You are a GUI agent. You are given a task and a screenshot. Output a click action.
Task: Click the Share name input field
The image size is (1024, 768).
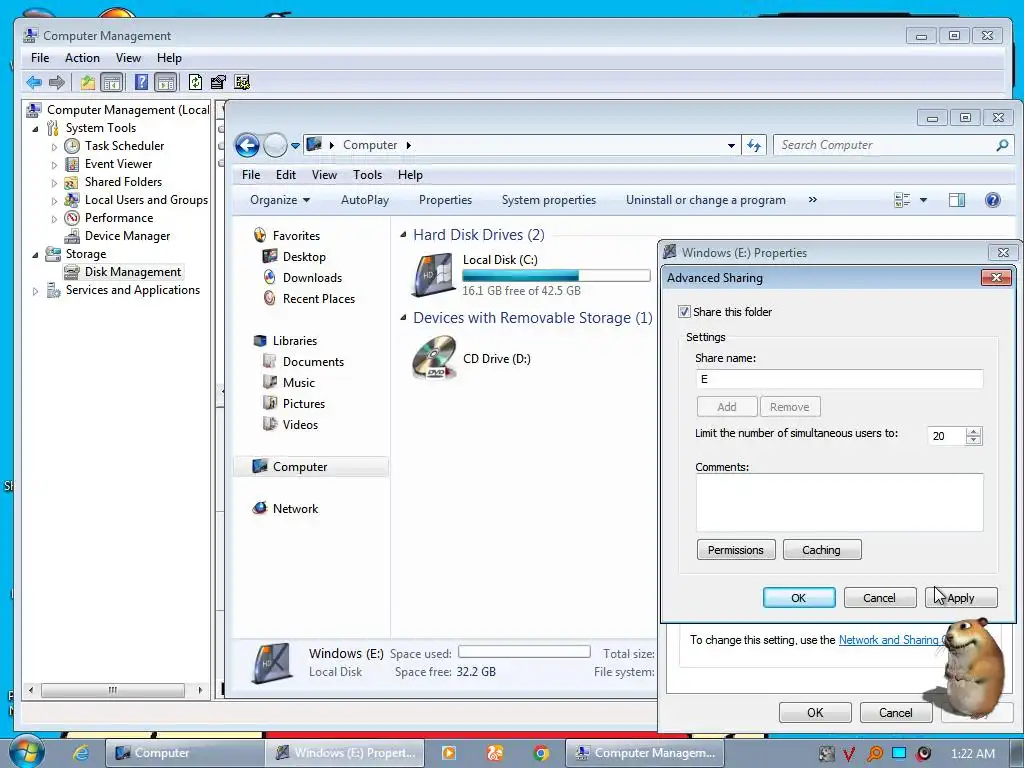(839, 379)
